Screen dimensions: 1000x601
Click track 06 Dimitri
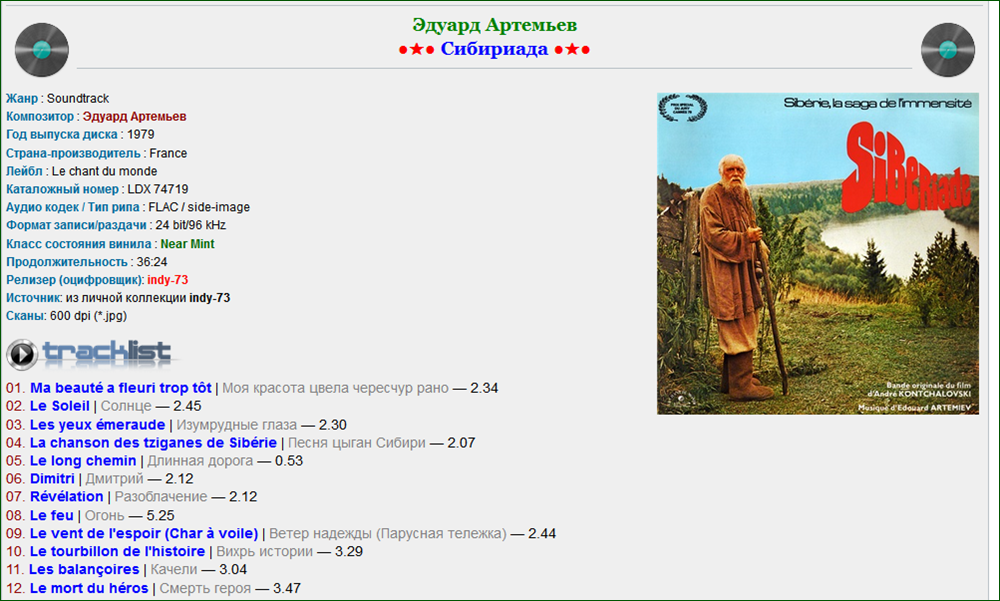[x=52, y=479]
